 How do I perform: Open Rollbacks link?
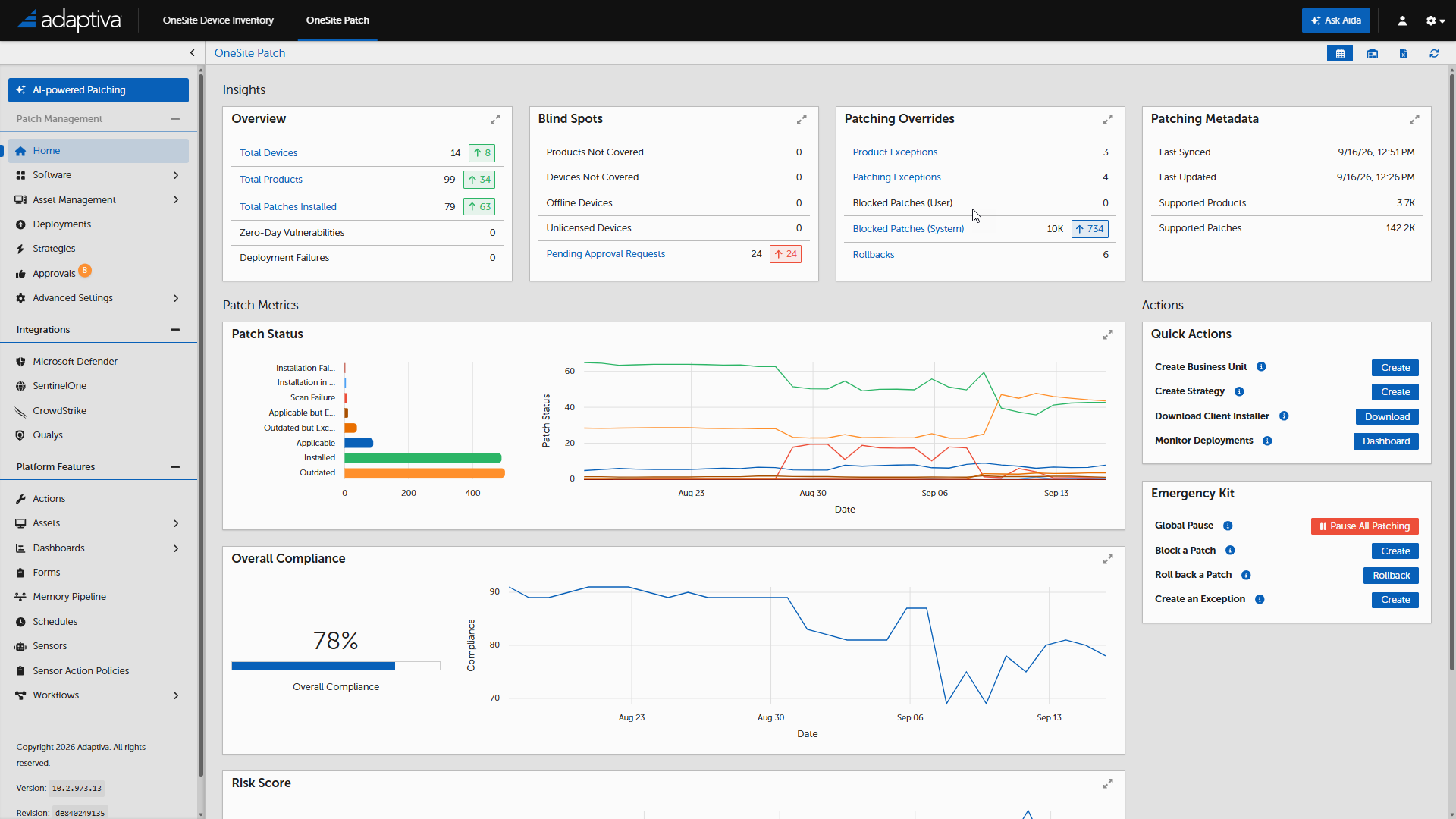[873, 255]
